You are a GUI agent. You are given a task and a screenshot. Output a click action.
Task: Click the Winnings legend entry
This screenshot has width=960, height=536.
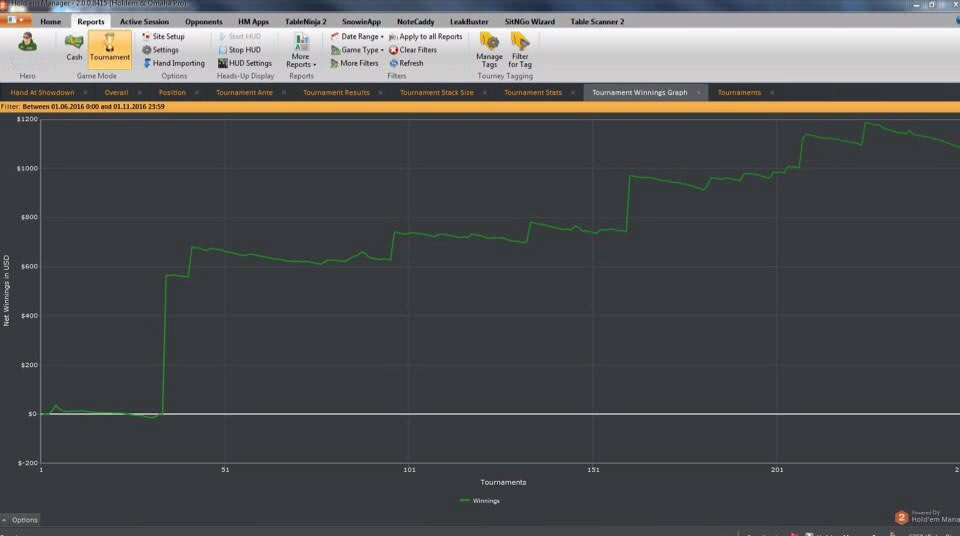point(480,500)
